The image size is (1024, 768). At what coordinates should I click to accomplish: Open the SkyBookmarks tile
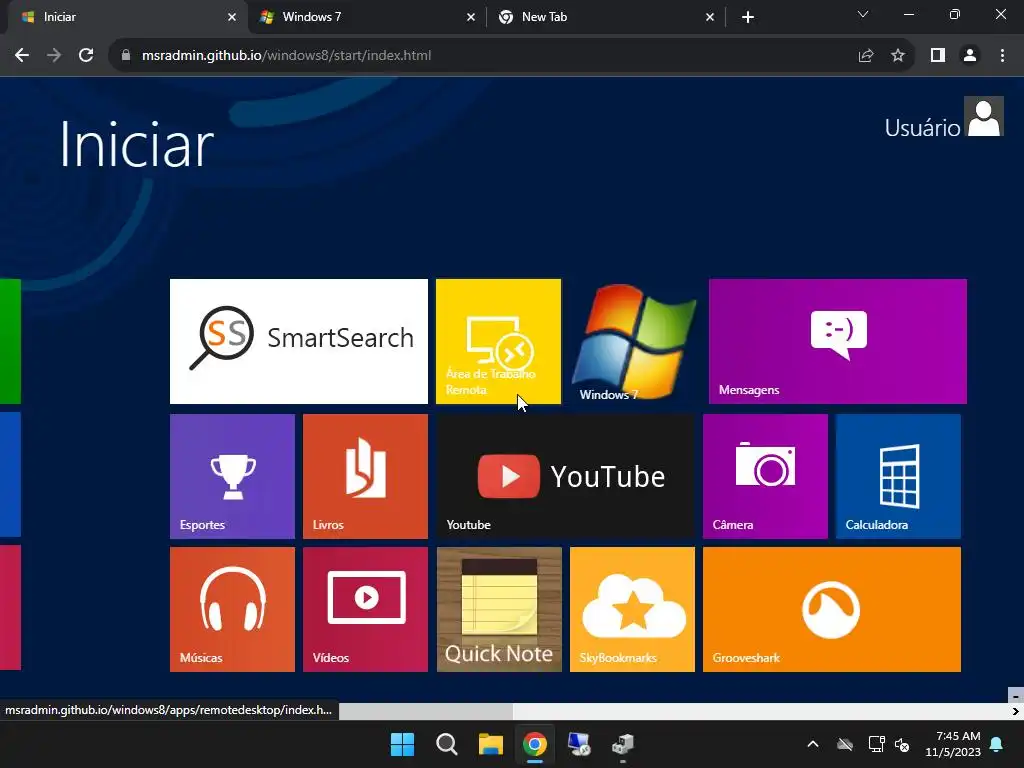coord(632,609)
